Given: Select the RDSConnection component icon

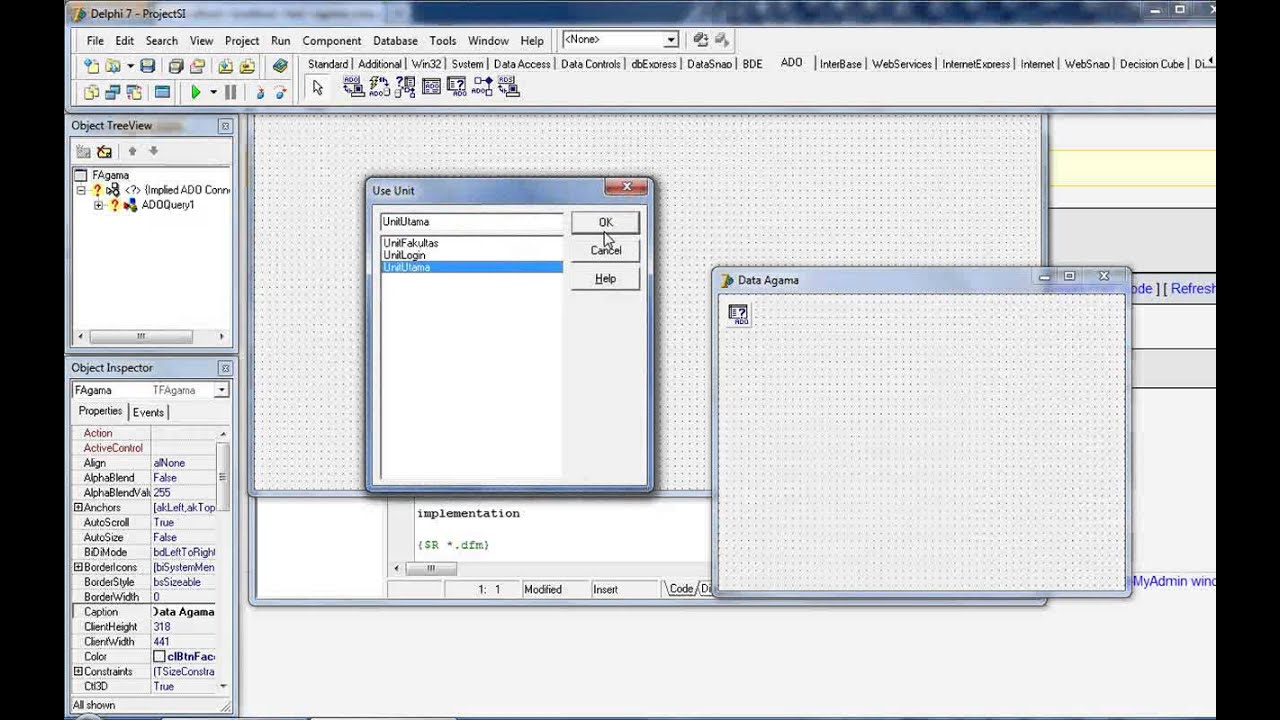Looking at the screenshot, I should [507, 87].
